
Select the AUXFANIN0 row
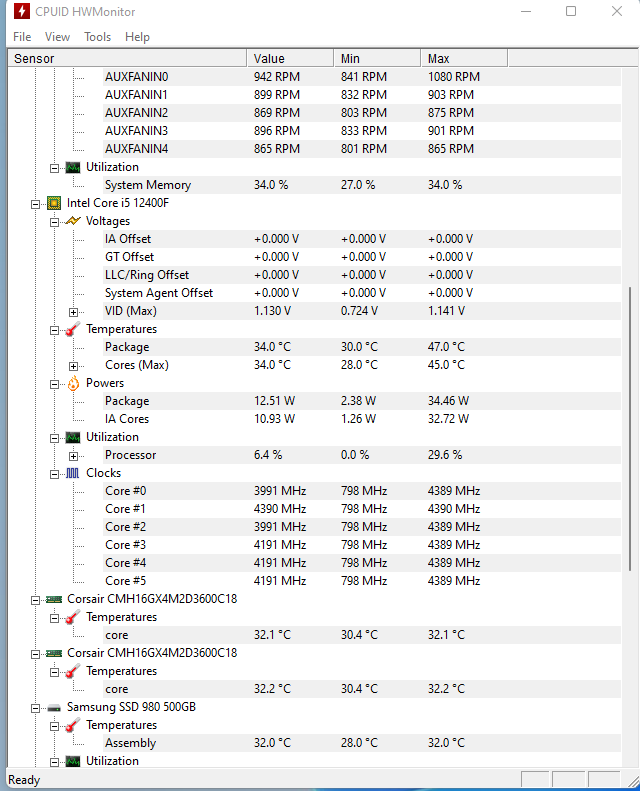click(362, 77)
